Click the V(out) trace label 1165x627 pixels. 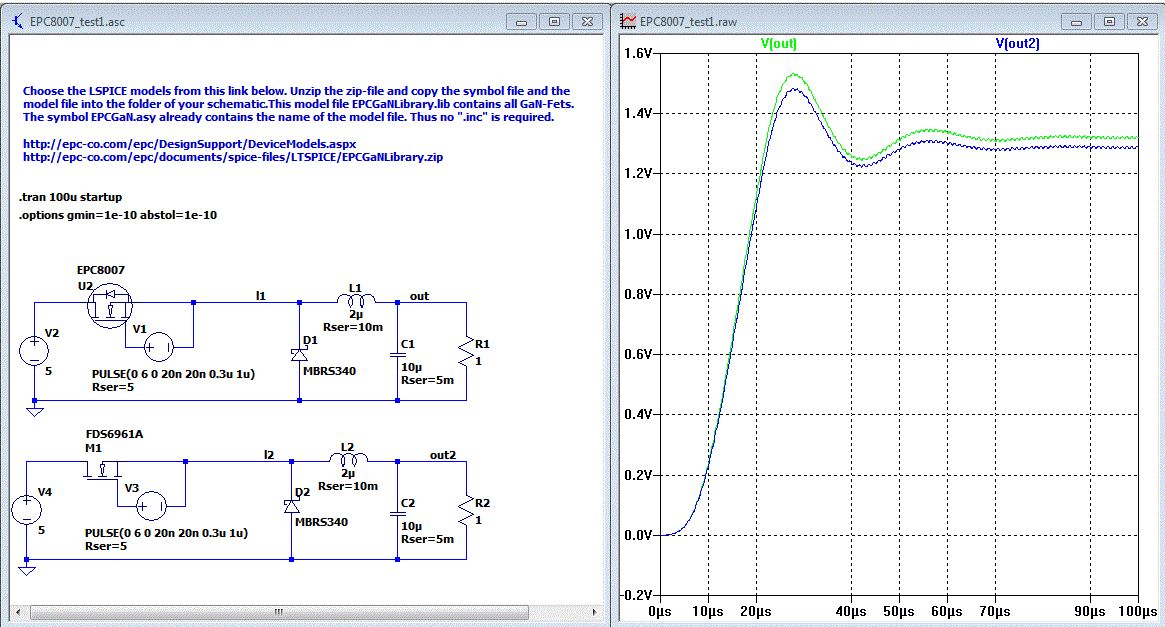(779, 43)
